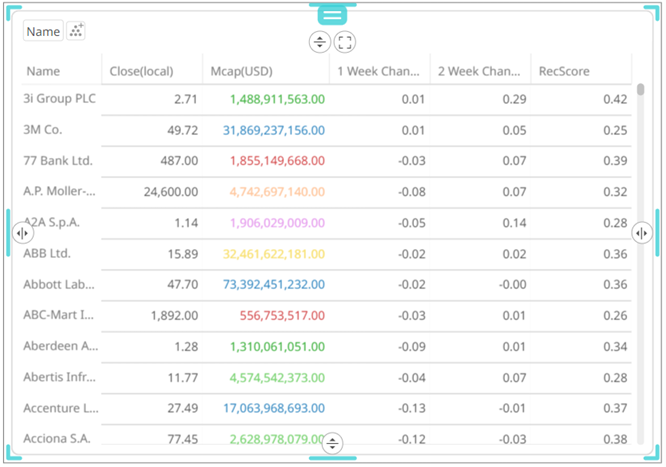The height and width of the screenshot is (467, 666).
Task: Click the Close value 77.45
Action: pyautogui.click(x=183, y=439)
